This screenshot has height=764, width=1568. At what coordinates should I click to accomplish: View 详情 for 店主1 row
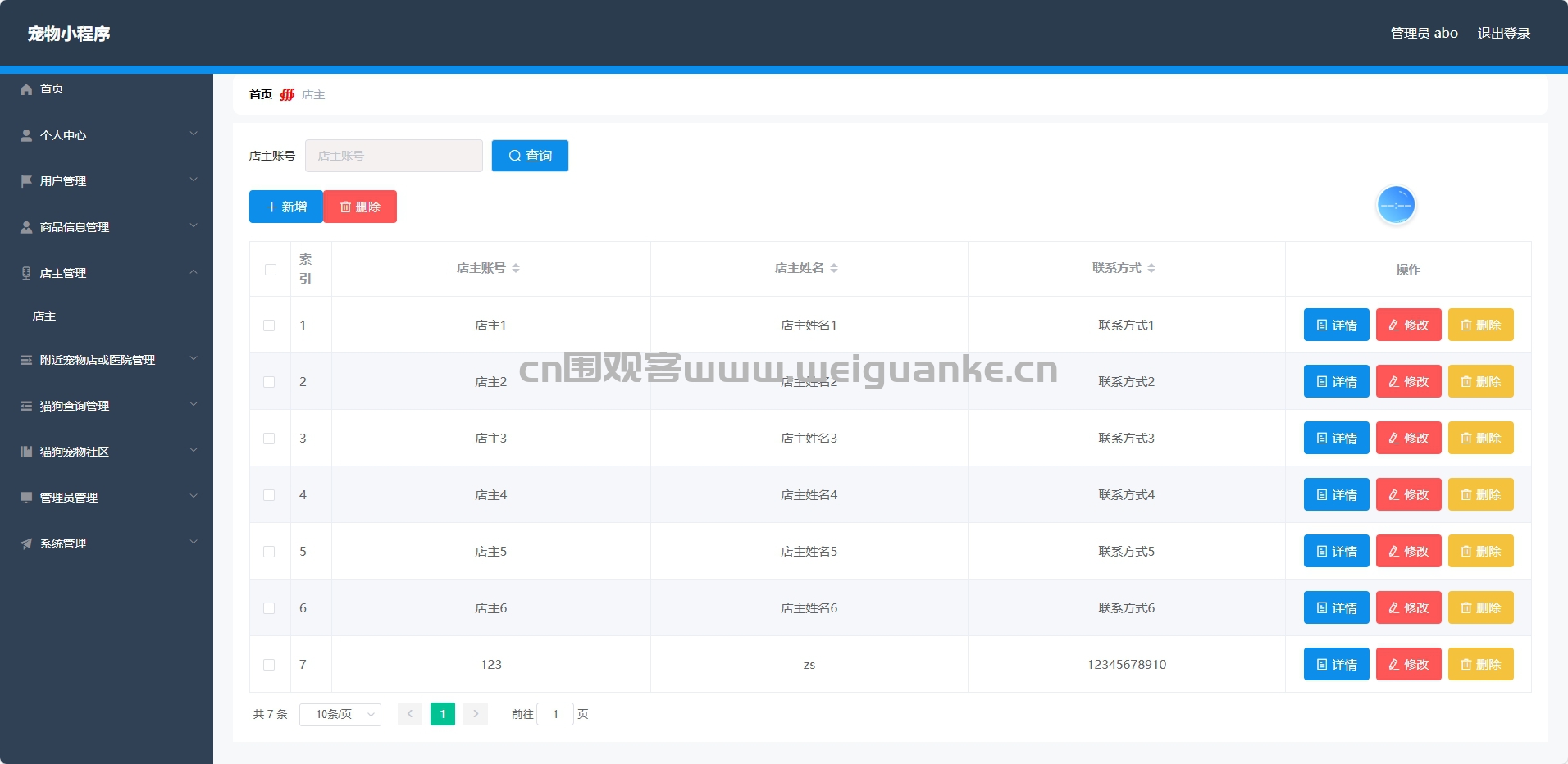tap(1337, 325)
